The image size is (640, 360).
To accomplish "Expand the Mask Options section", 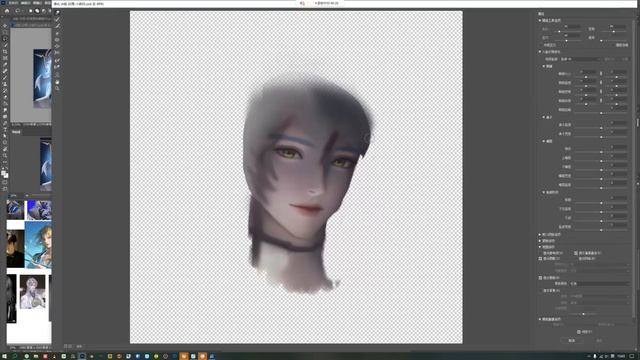I will point(540,241).
